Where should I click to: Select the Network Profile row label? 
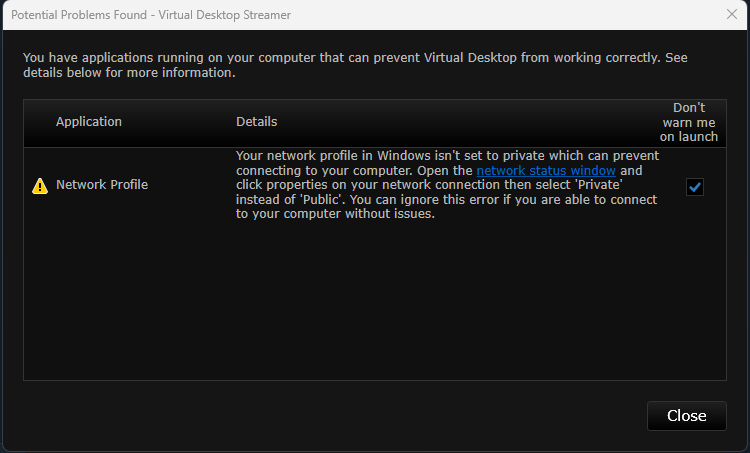[x=102, y=185]
